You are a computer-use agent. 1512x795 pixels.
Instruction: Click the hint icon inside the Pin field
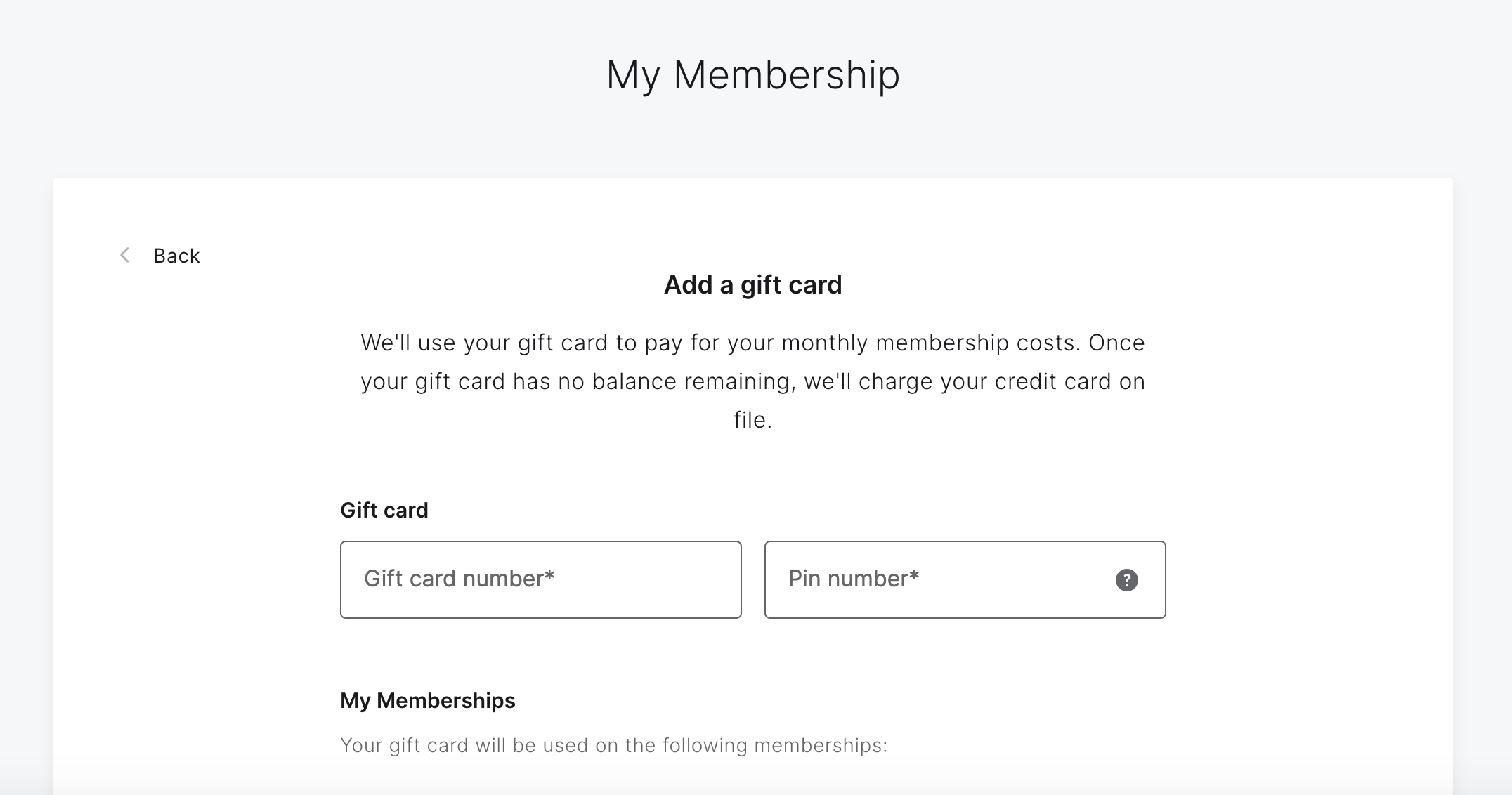pos(1126,579)
